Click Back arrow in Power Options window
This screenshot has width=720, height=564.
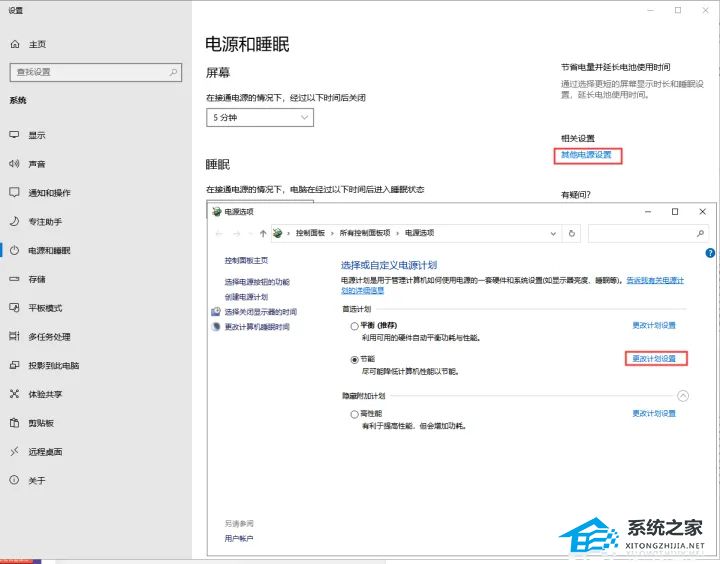point(219,234)
